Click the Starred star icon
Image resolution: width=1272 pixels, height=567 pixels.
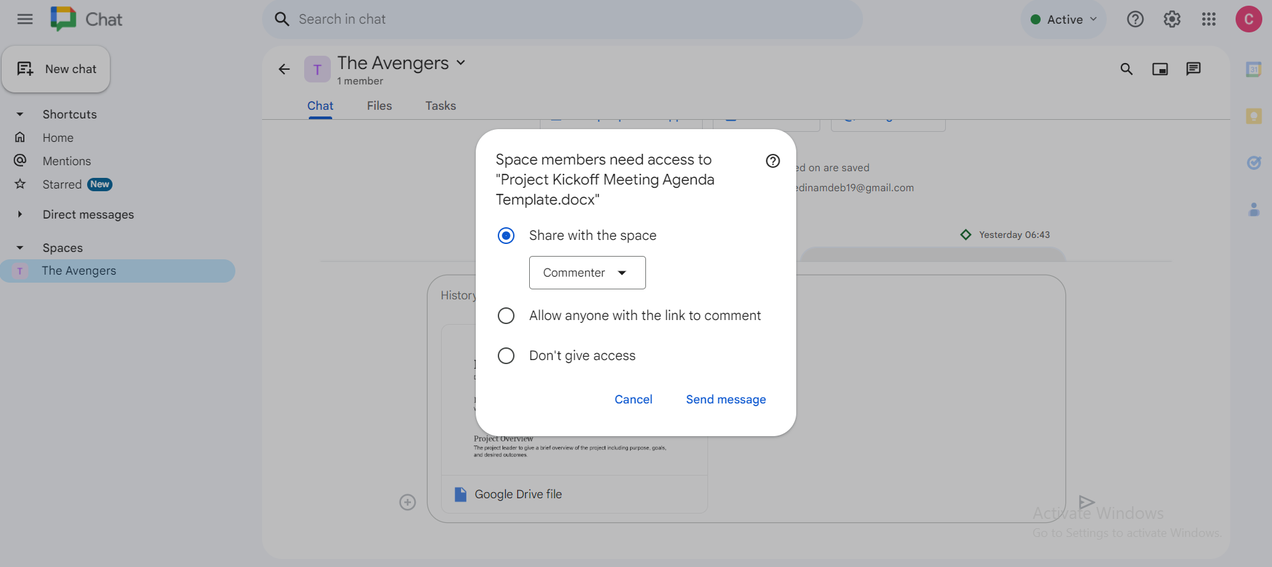pos(20,184)
